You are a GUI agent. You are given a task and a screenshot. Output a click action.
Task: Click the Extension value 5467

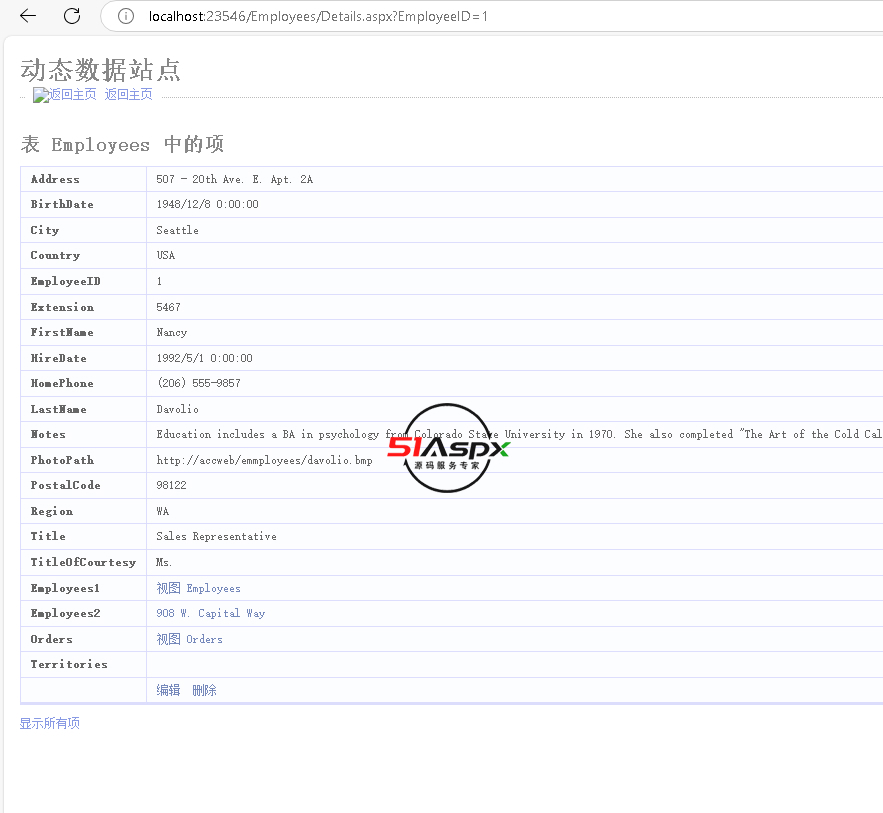point(168,307)
